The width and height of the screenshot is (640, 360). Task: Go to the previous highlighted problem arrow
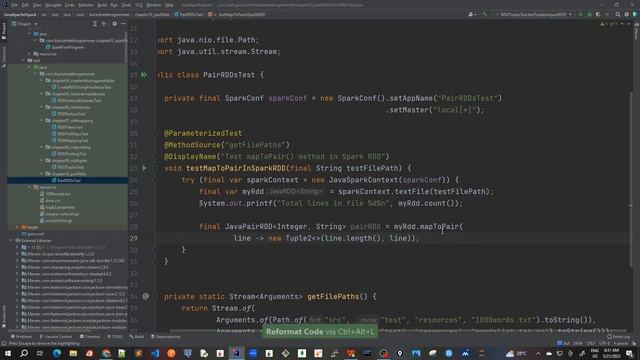(622, 24)
